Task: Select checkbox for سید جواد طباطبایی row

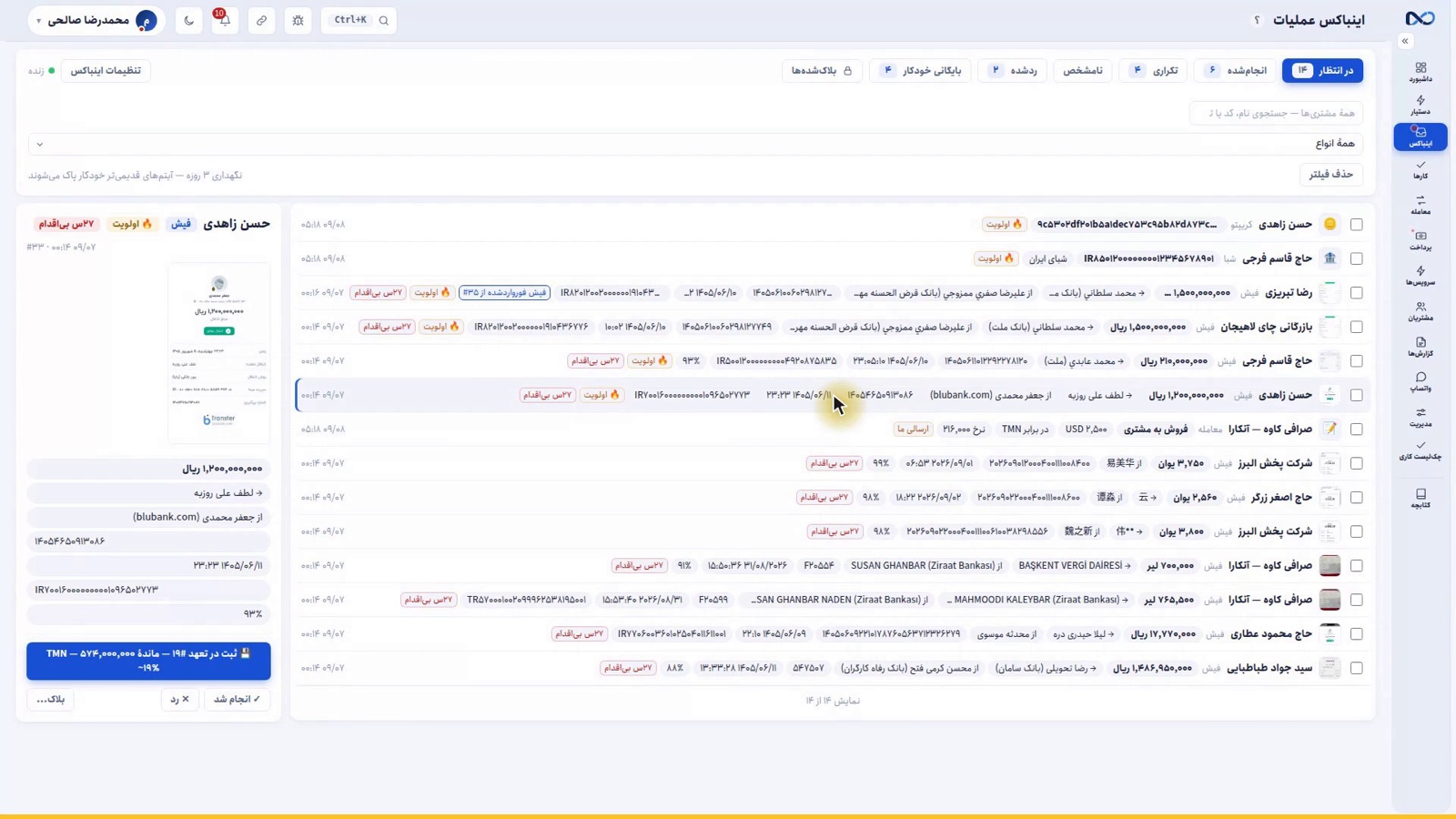Action: pos(1356,668)
